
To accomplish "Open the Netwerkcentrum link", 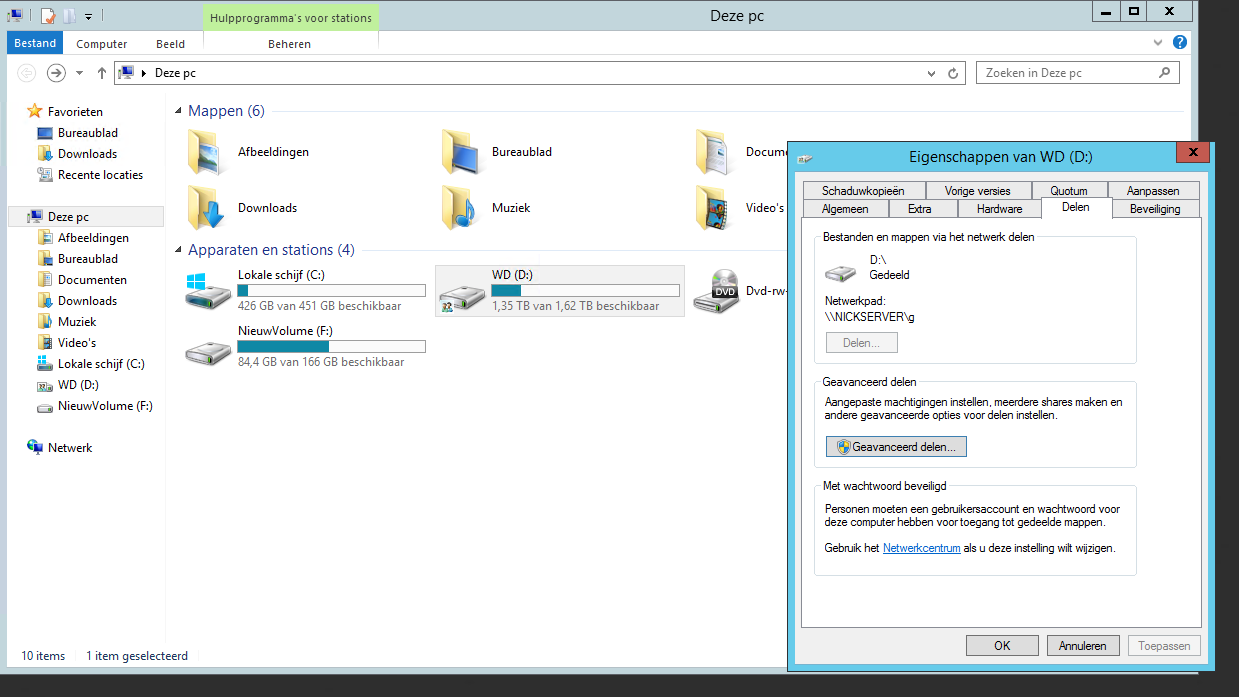I will [921, 548].
